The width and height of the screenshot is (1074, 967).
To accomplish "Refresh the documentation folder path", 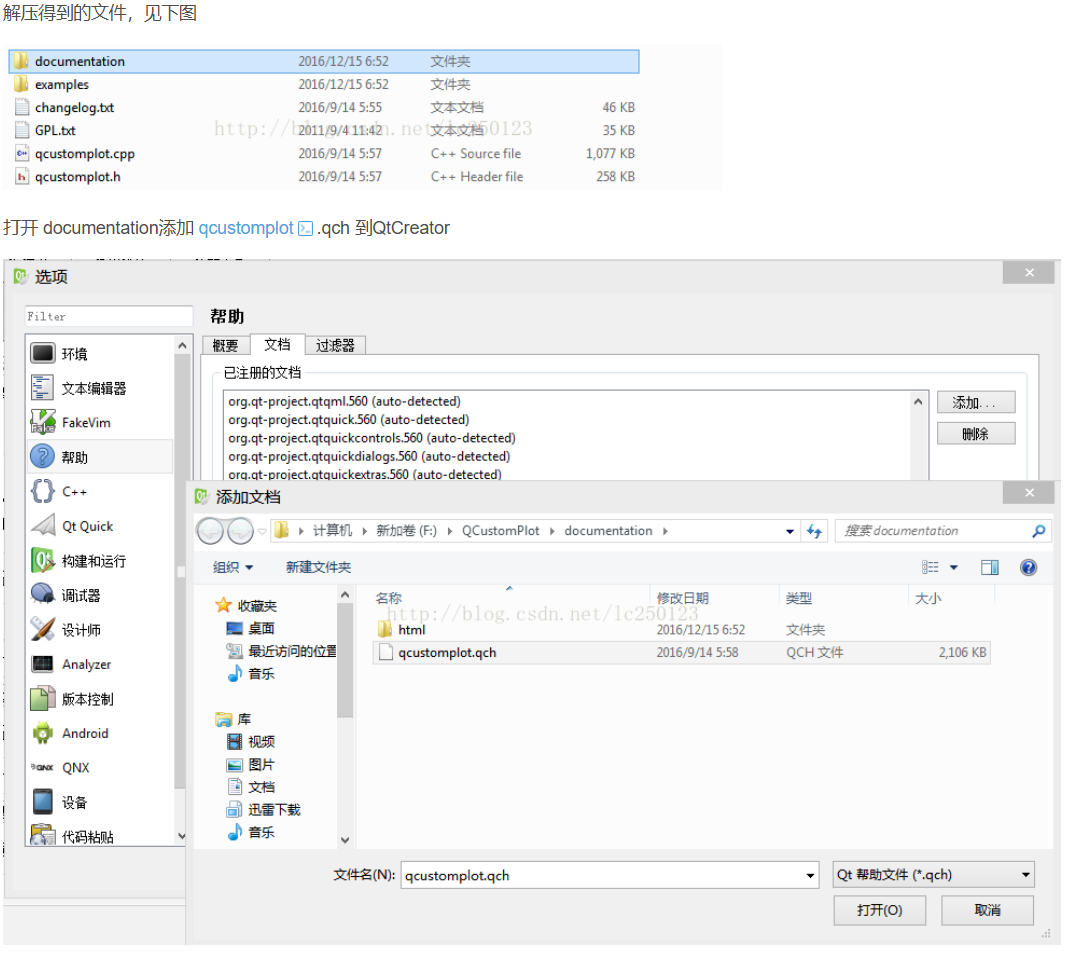I will (x=814, y=531).
